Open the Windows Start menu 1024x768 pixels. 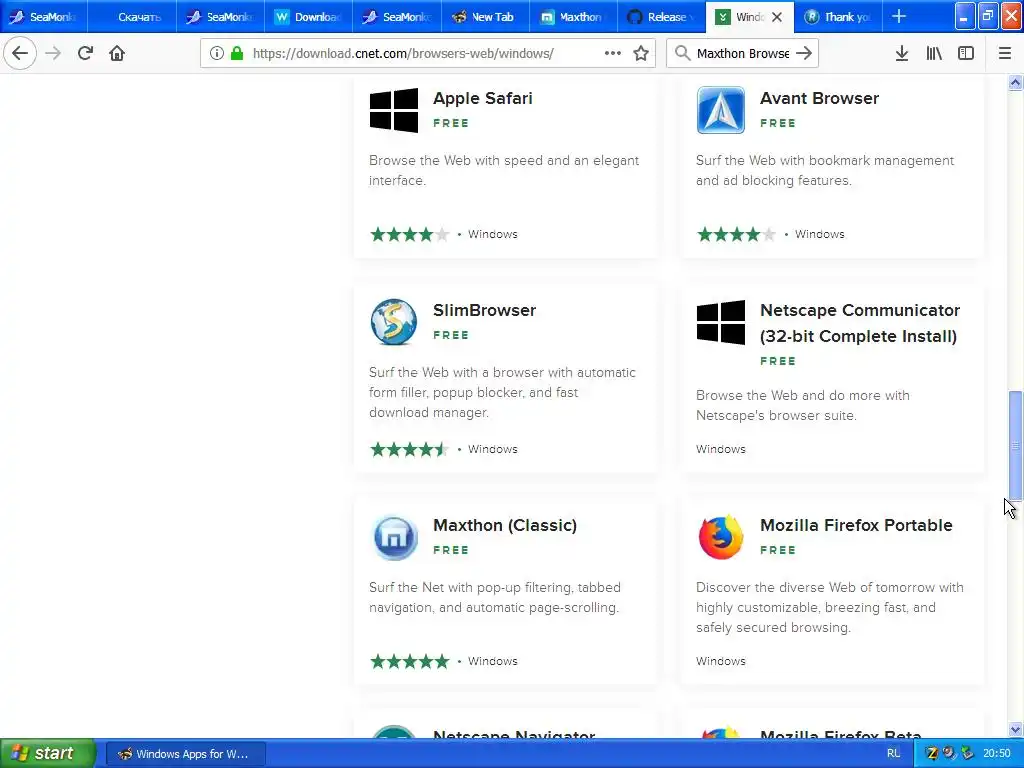click(48, 753)
